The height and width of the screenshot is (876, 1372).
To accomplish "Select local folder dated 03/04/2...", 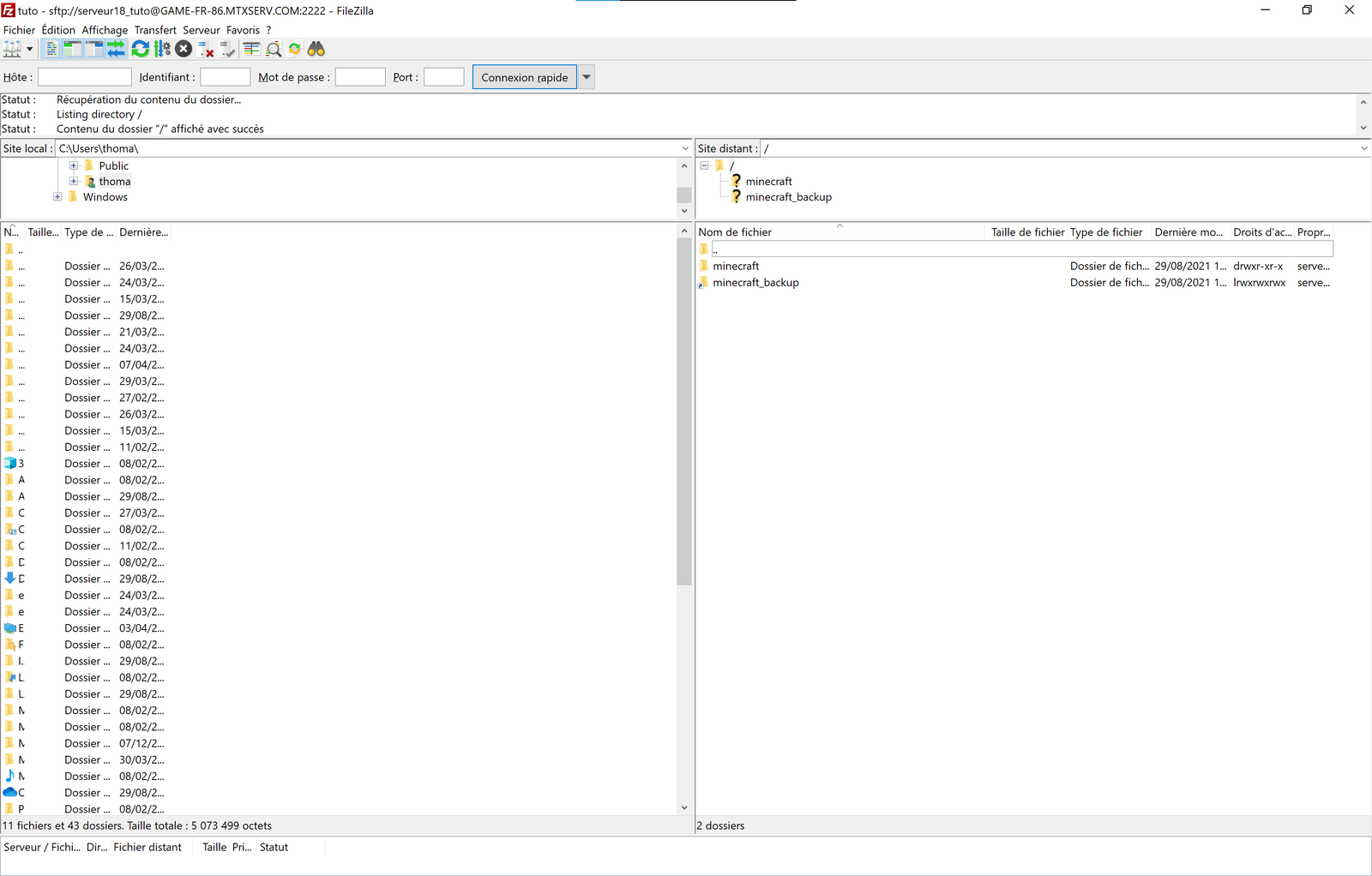I will point(86,628).
